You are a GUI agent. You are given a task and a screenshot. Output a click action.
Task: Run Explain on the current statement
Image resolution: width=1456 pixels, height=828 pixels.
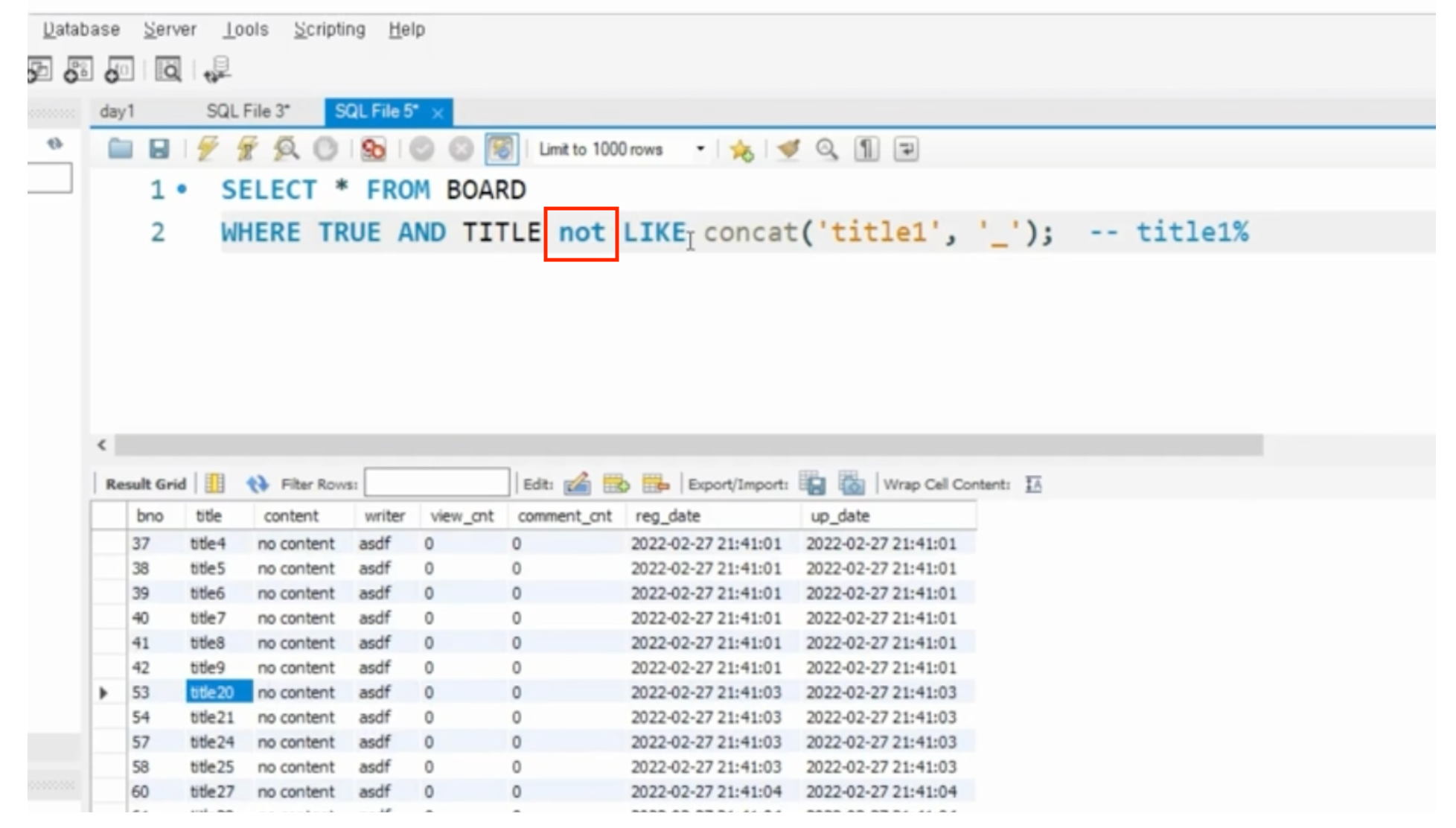click(x=286, y=150)
